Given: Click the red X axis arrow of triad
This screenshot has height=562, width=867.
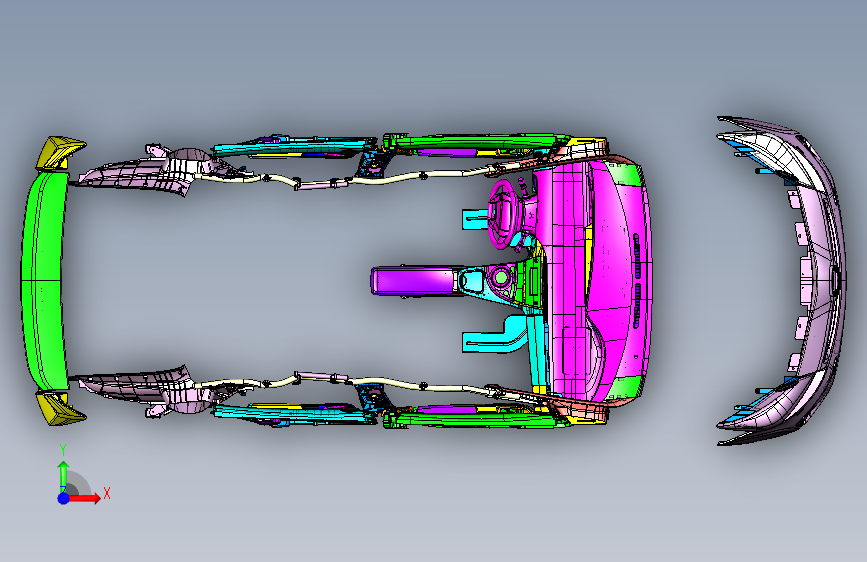Looking at the screenshot, I should tap(85, 498).
